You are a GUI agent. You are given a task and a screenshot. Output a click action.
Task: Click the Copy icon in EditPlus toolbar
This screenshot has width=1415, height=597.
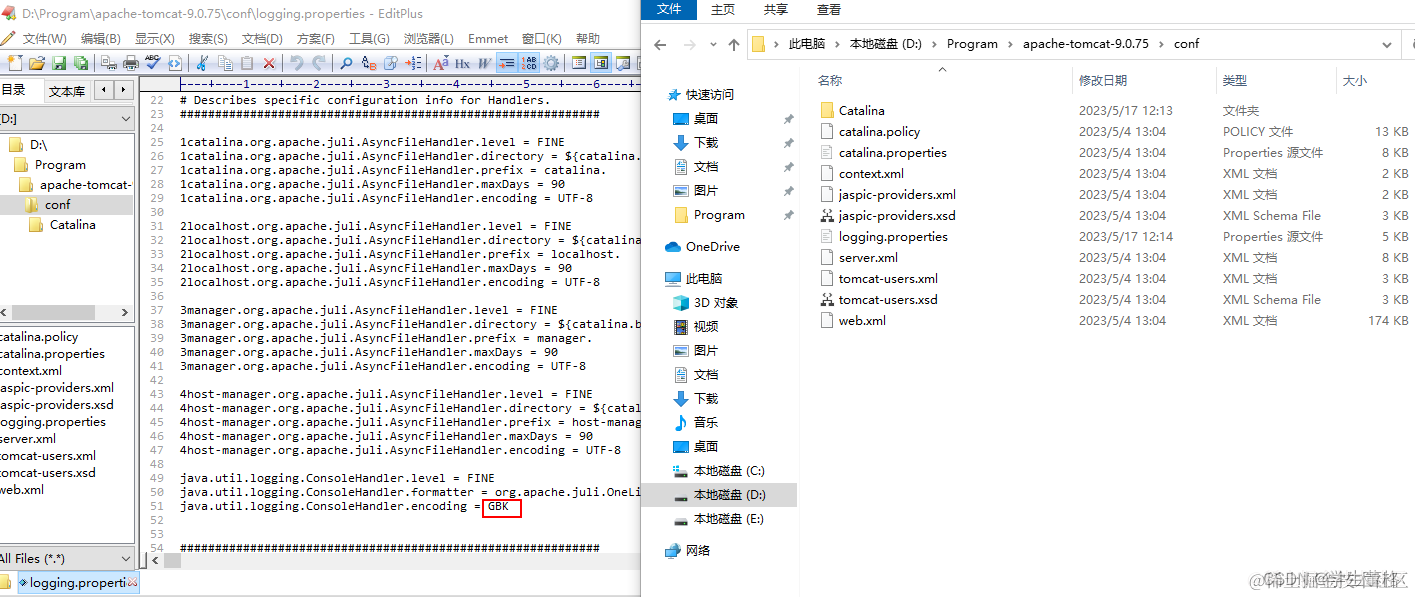[225, 63]
